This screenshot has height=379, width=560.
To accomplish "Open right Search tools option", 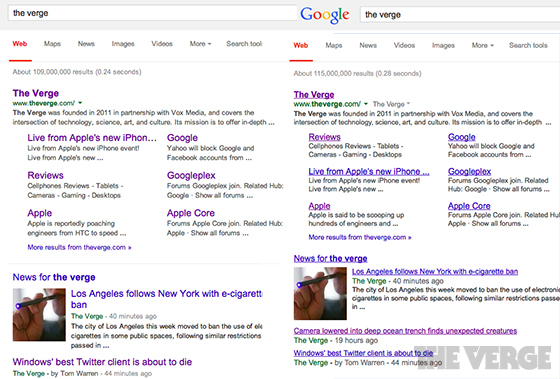I will [x=528, y=45].
